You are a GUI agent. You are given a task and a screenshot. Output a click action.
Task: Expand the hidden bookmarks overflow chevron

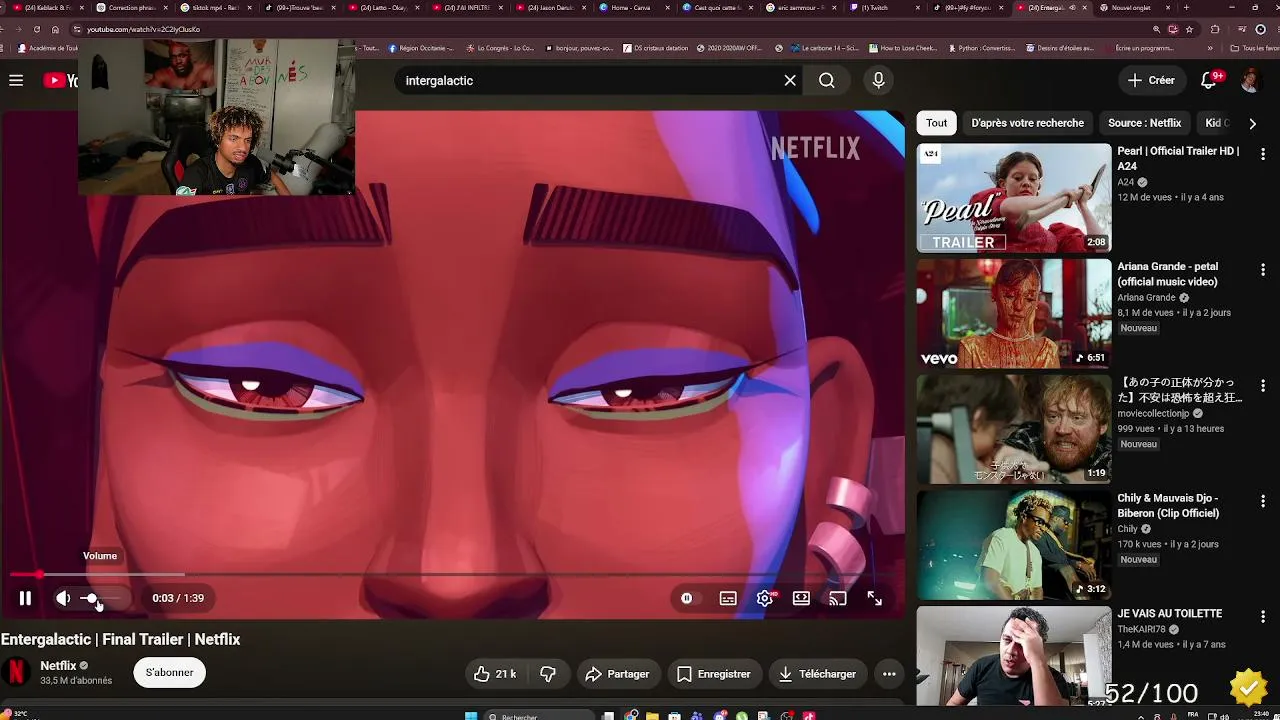1210,48
